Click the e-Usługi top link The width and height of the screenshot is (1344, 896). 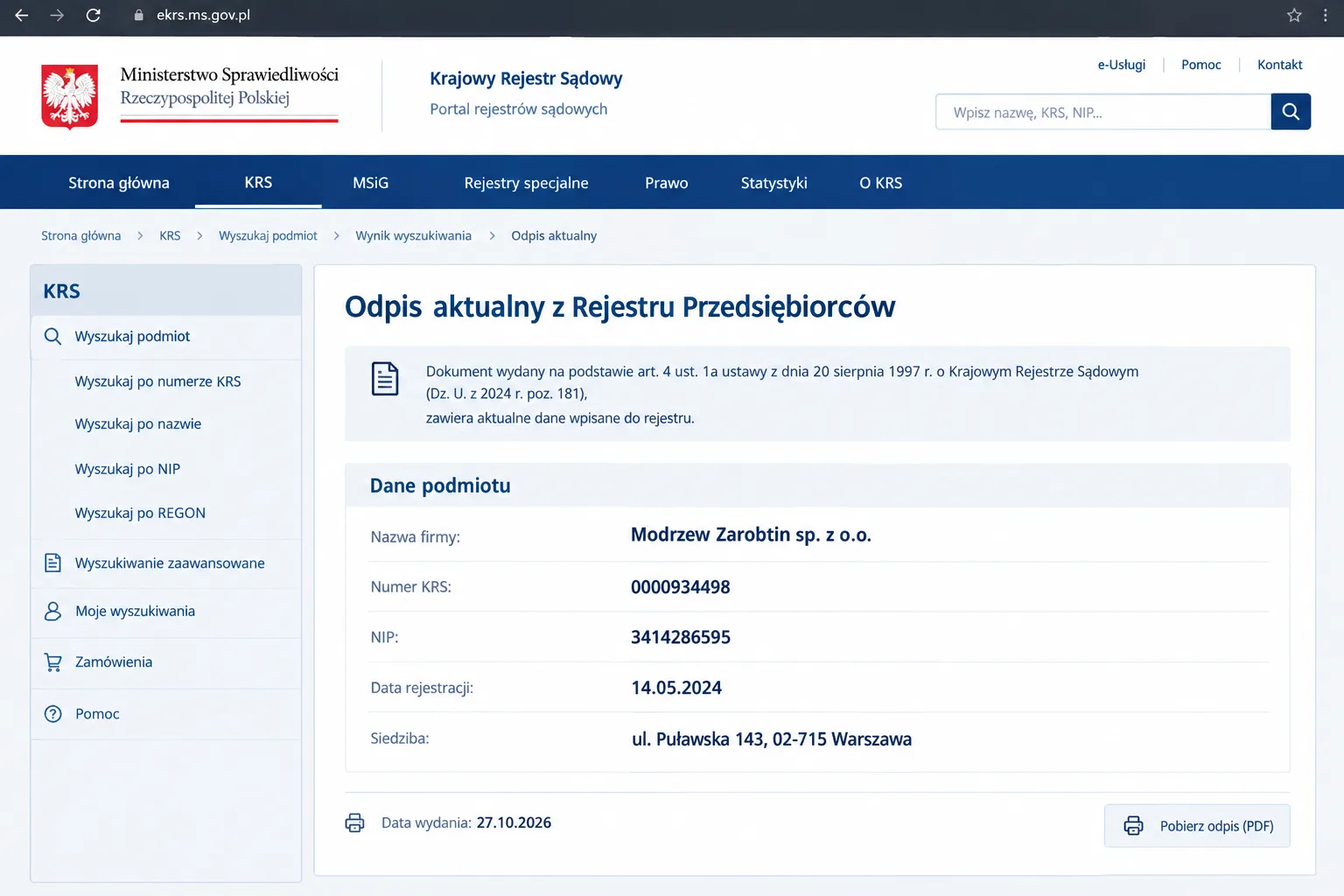point(1121,65)
